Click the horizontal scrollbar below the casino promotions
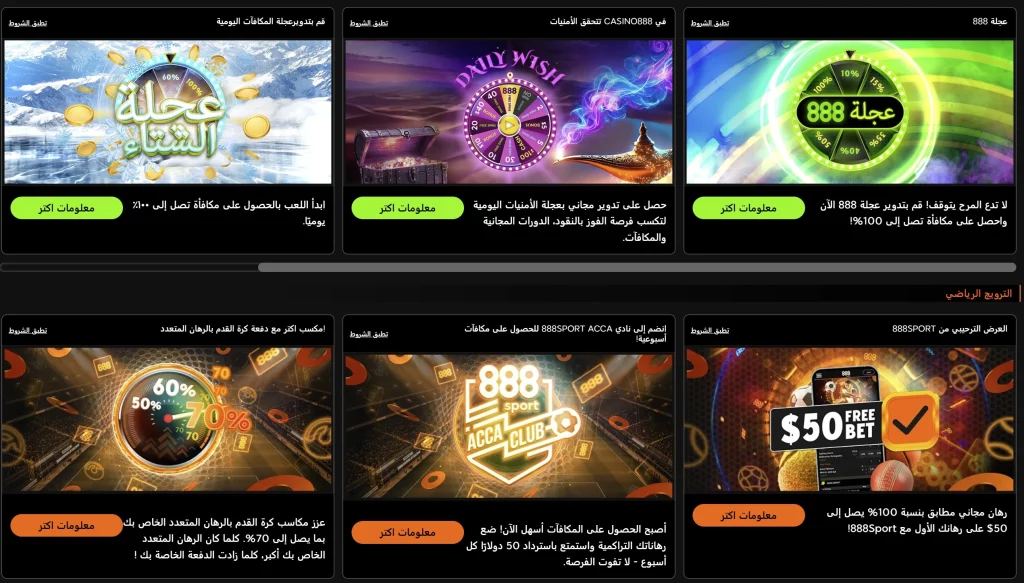 [637, 267]
